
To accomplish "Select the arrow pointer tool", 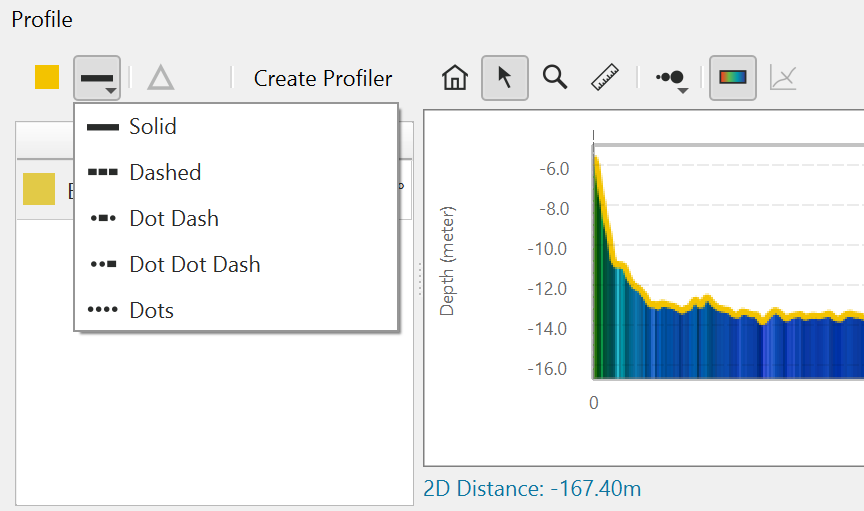I will pos(505,78).
